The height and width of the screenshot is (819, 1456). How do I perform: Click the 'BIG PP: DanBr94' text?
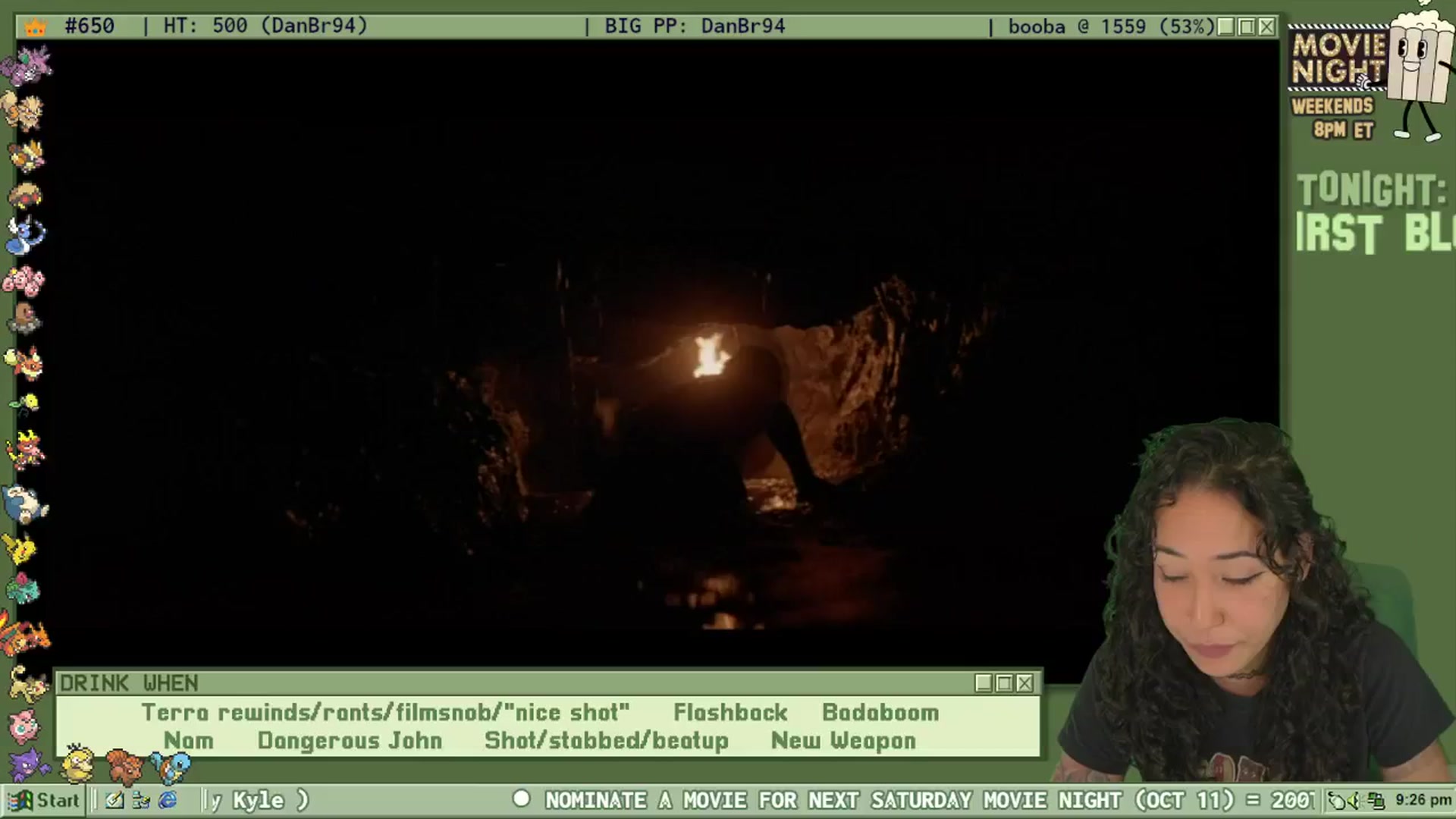point(695,27)
